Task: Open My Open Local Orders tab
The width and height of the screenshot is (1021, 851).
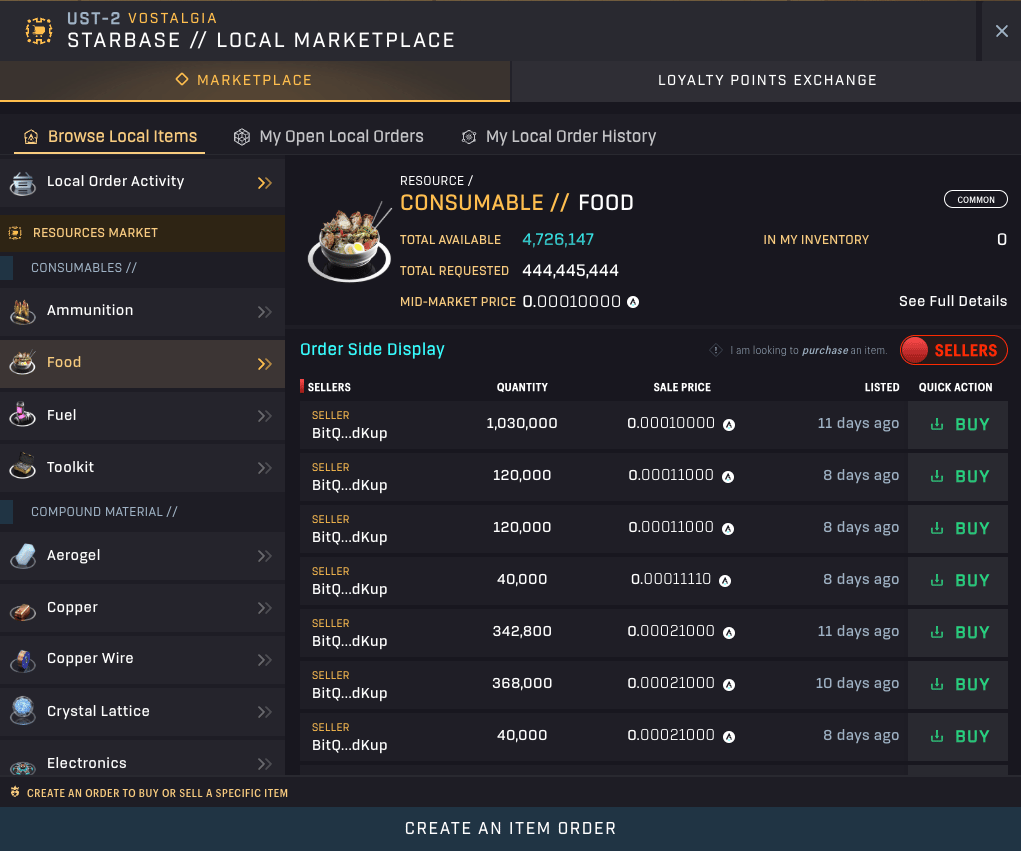Action: point(329,137)
